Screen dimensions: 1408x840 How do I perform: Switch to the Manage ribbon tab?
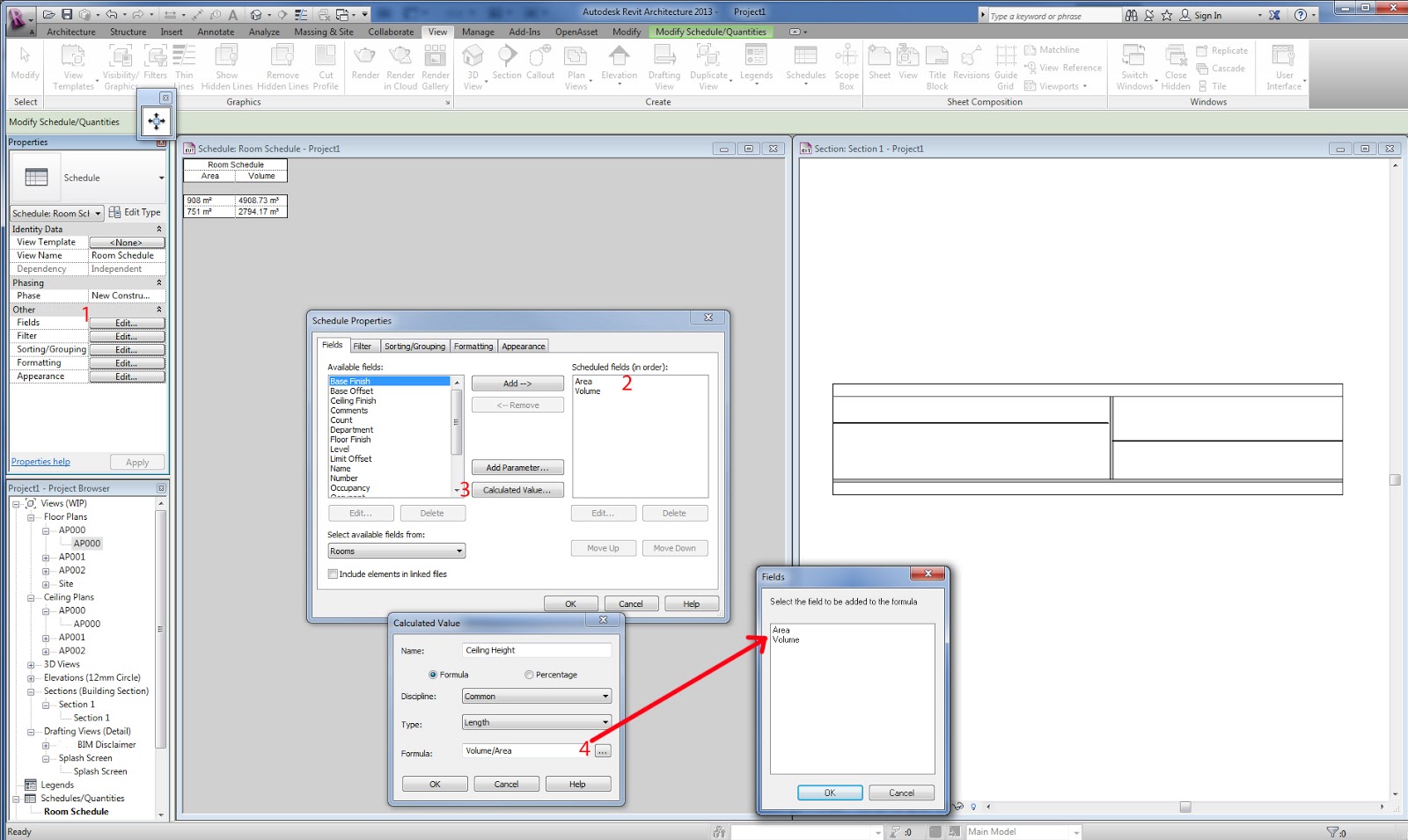click(478, 32)
